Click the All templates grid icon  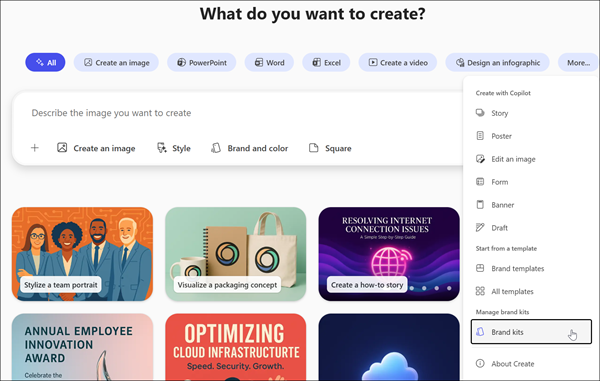coord(480,291)
